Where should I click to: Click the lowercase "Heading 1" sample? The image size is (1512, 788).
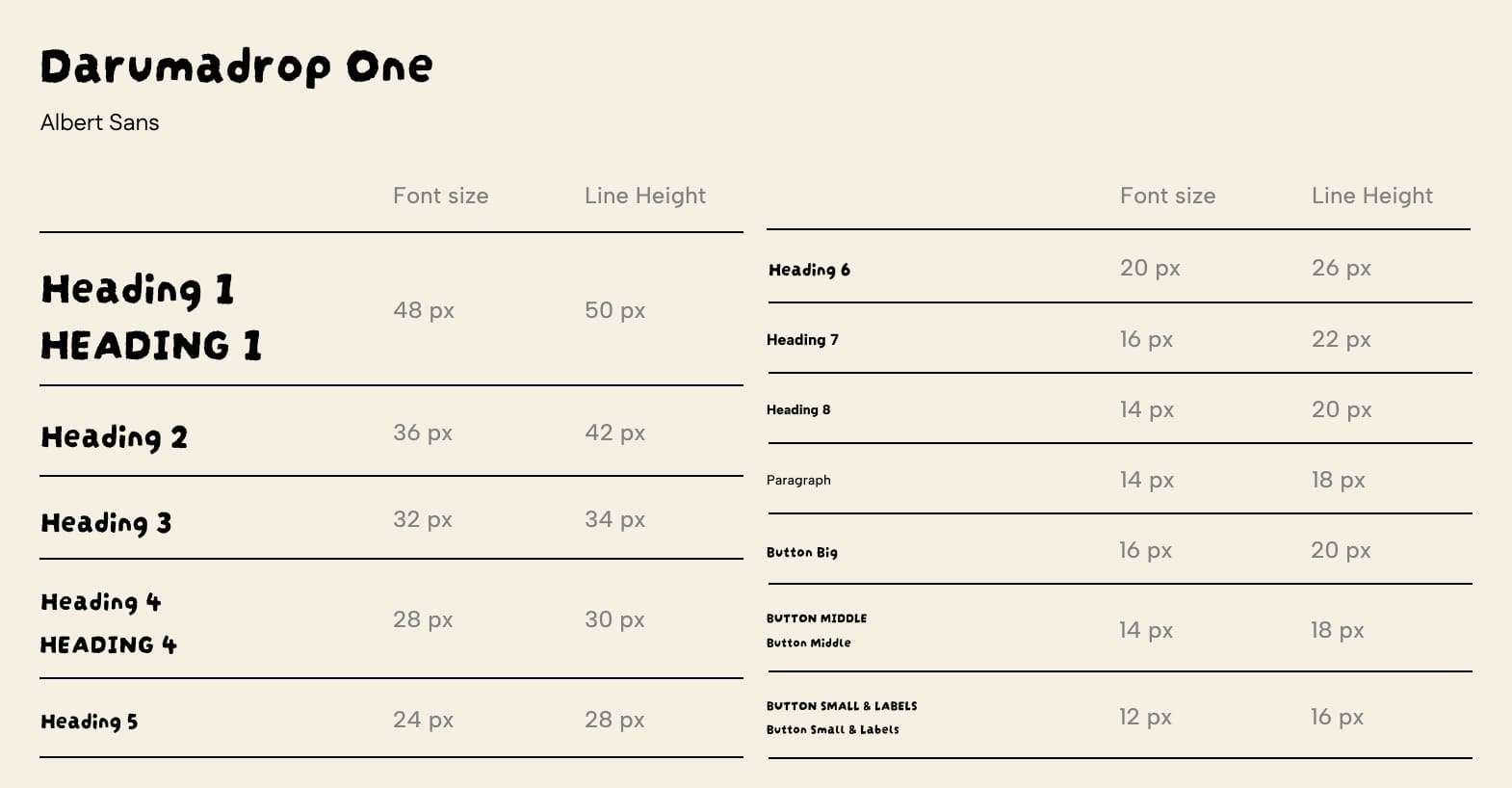click(138, 289)
